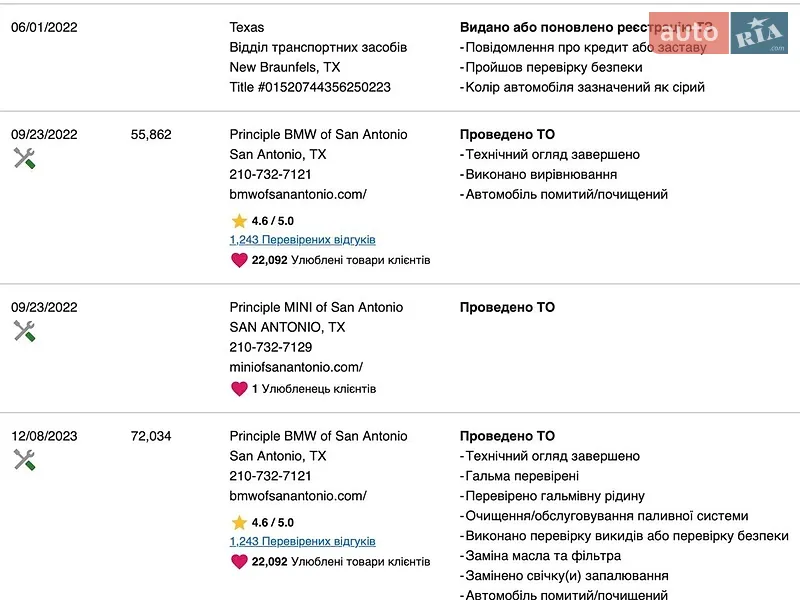Screen dimensions: 800x600
Task: Click miniofsanantonio.com/ website text
Action: click(x=296, y=367)
